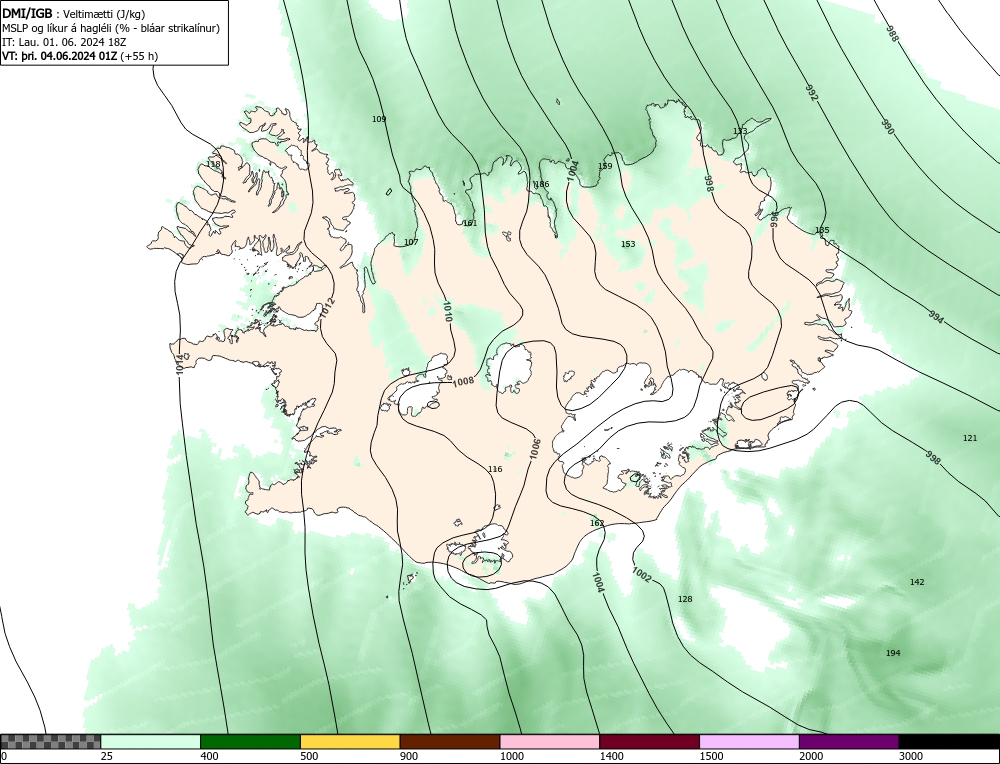This screenshot has width=1000, height=764.
Task: Click the legend tick label 900
Action: tap(409, 756)
